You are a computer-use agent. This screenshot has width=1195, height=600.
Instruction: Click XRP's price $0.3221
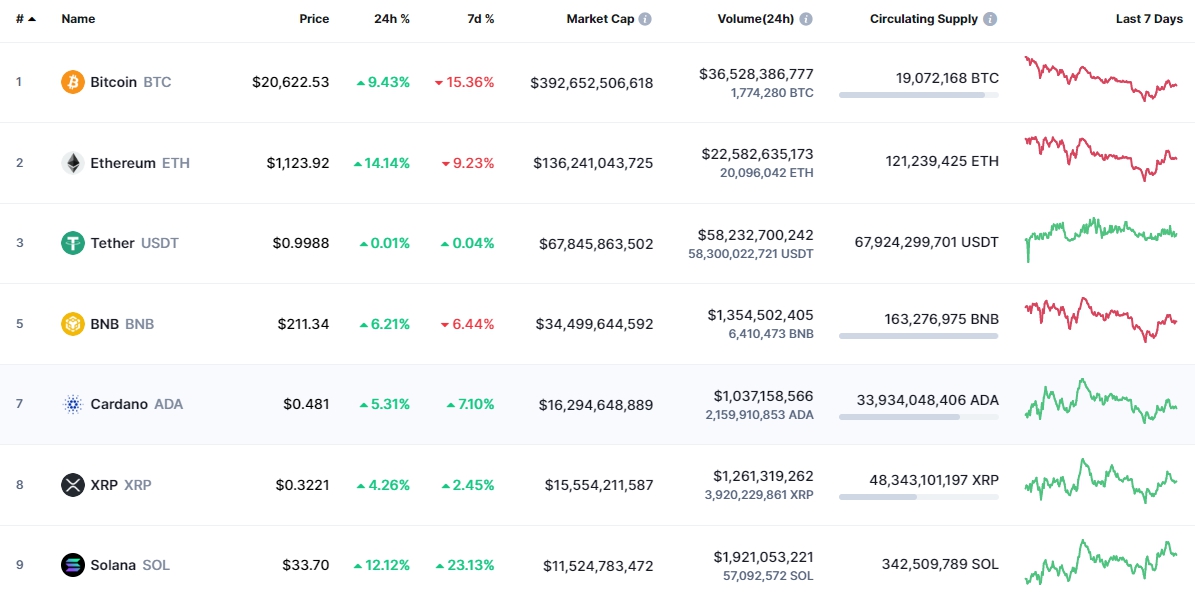pos(303,485)
